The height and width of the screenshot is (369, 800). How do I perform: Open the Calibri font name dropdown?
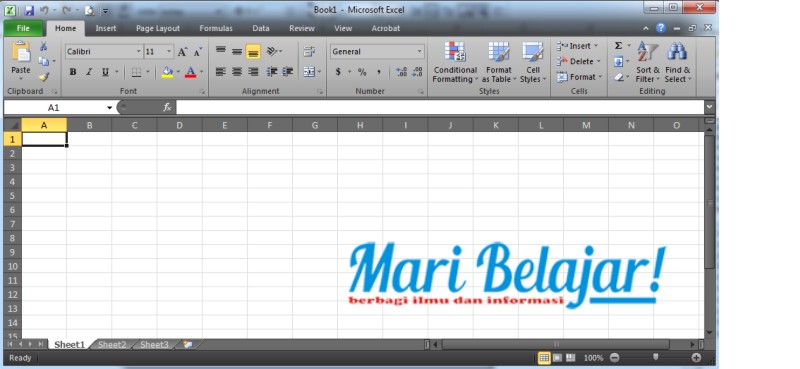tap(139, 52)
